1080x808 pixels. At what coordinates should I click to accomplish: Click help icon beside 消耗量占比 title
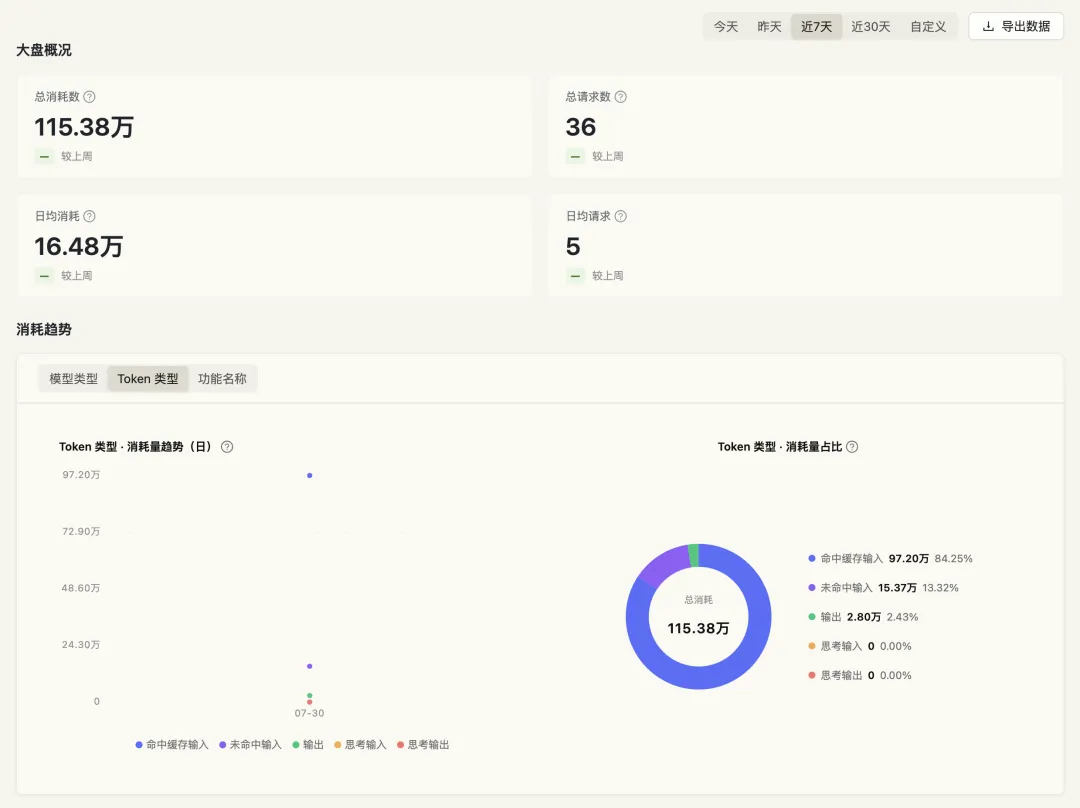tap(852, 447)
